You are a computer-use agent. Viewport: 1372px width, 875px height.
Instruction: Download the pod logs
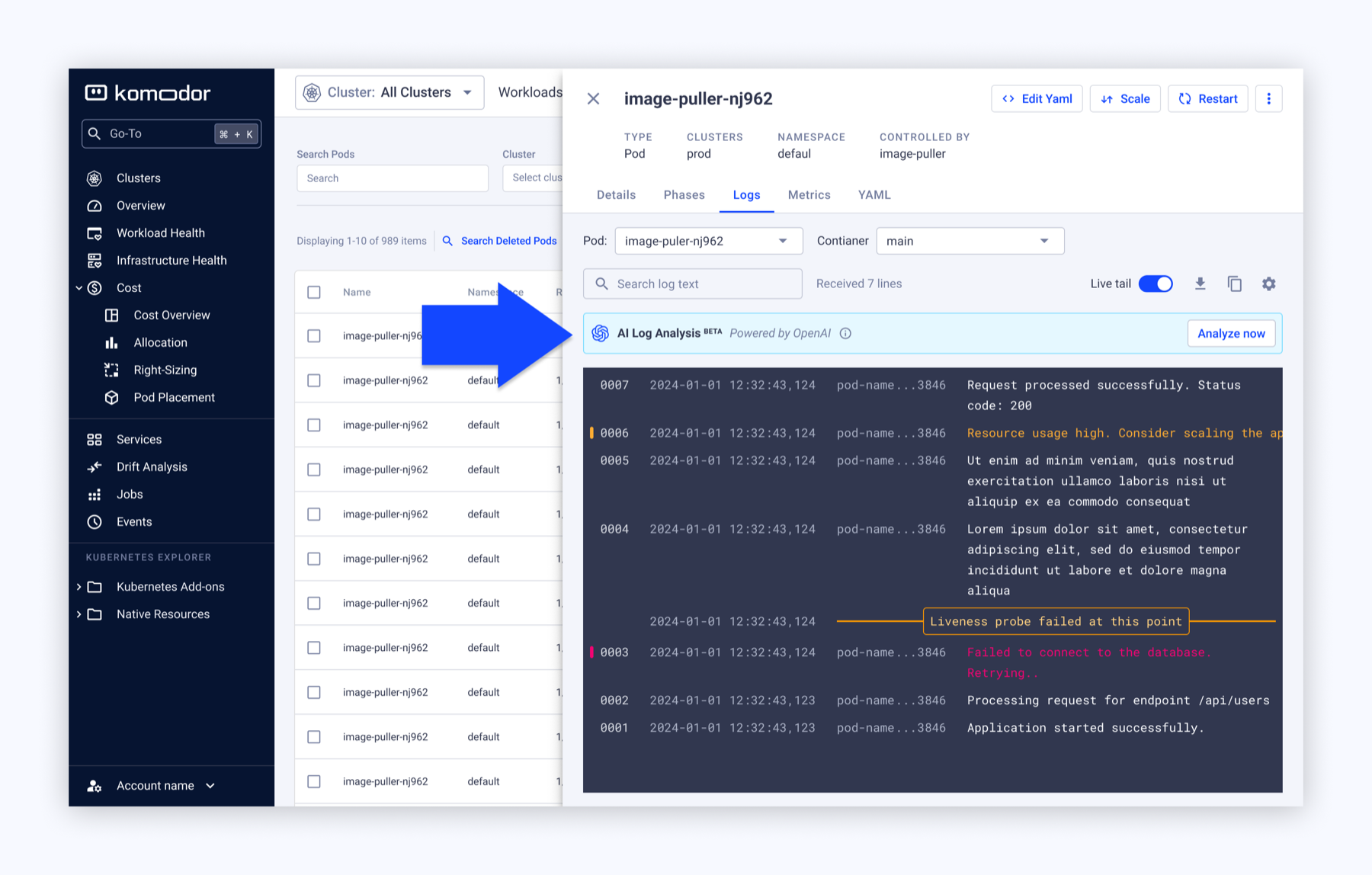1200,284
